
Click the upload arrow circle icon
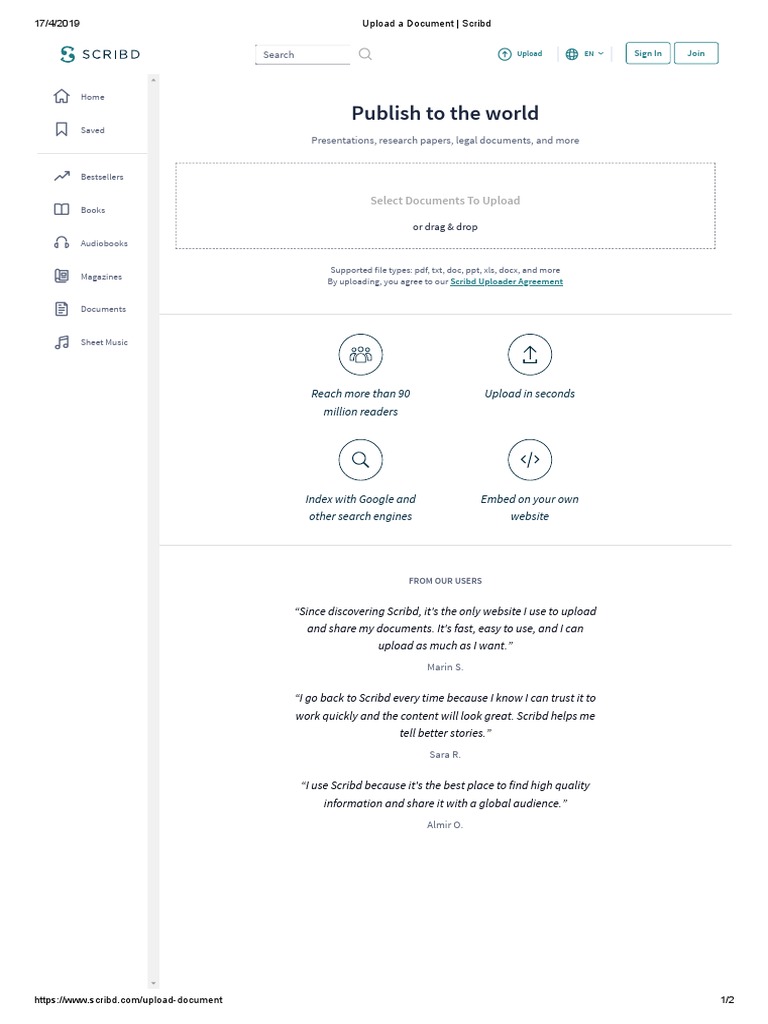coord(530,355)
